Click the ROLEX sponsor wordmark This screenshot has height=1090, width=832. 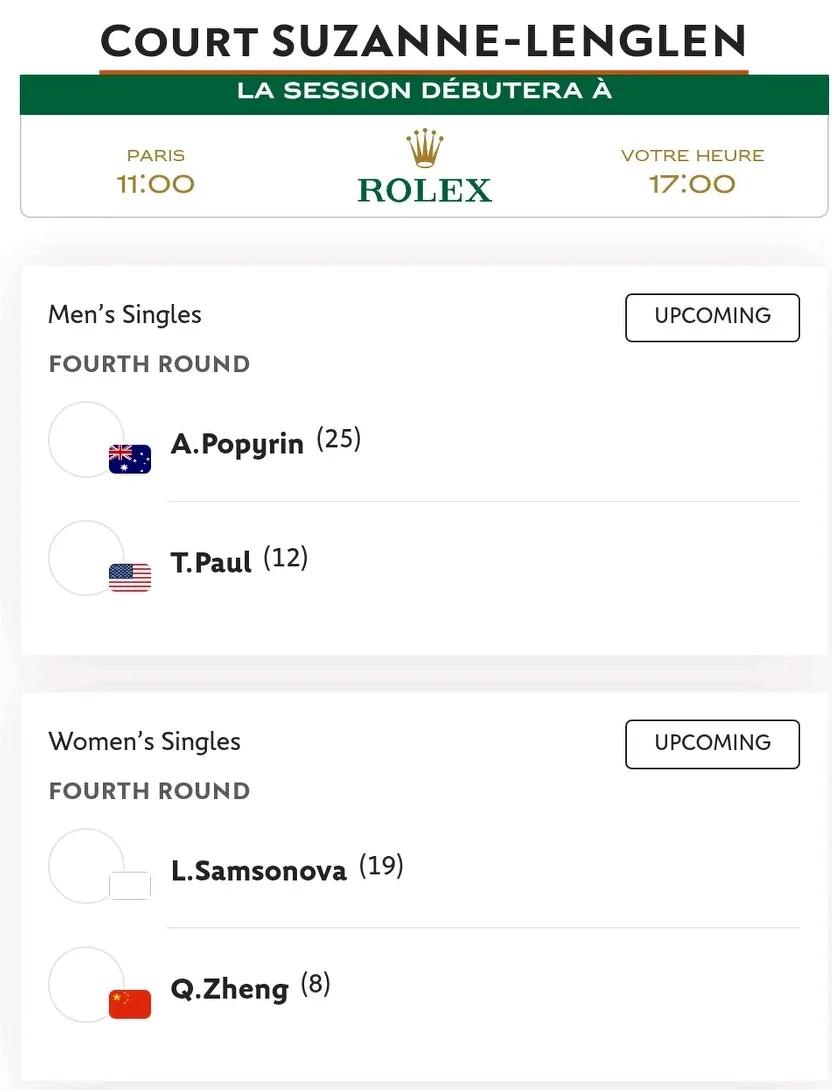click(425, 190)
